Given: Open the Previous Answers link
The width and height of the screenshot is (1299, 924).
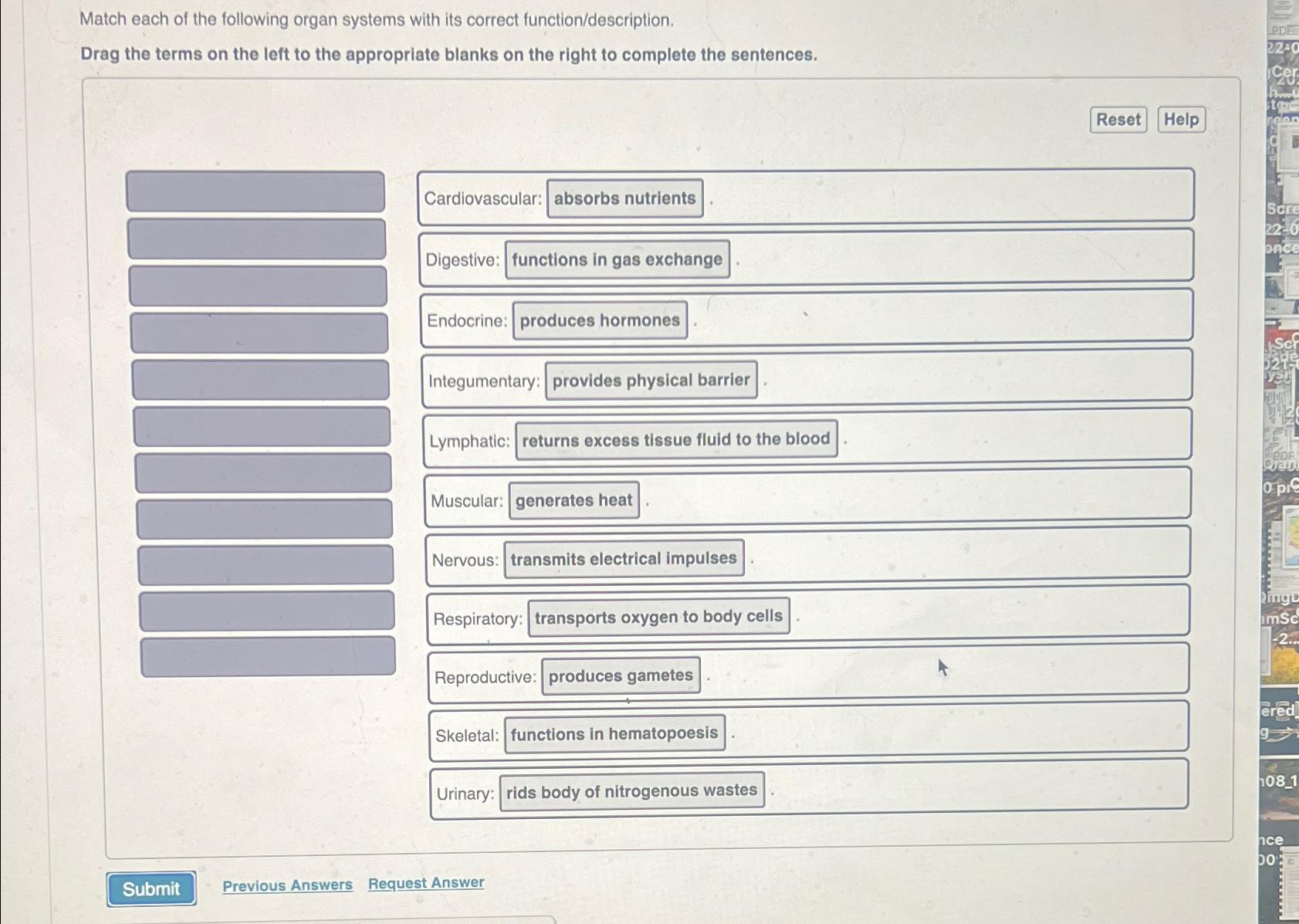Looking at the screenshot, I should [287, 885].
